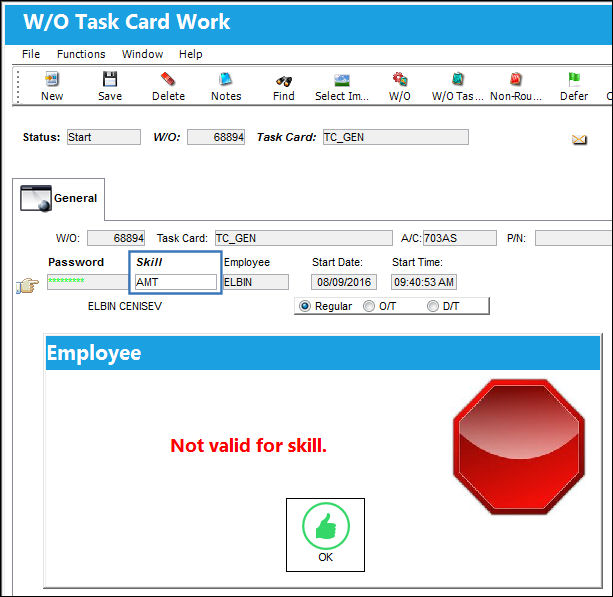Image resolution: width=613 pixels, height=597 pixels.
Task: Open the Functions menu
Action: [81, 54]
